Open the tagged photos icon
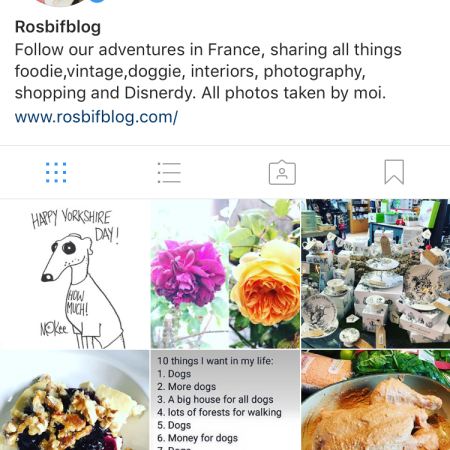 (282, 172)
